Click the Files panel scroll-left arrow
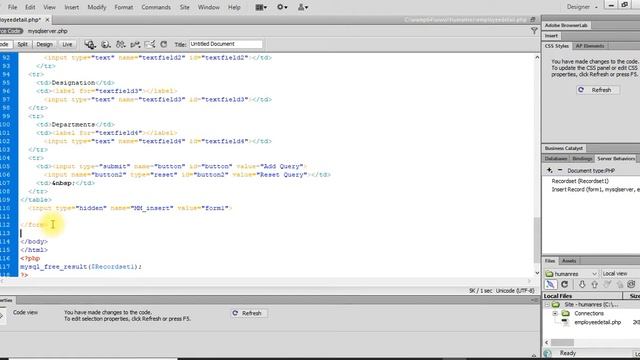 (547, 342)
